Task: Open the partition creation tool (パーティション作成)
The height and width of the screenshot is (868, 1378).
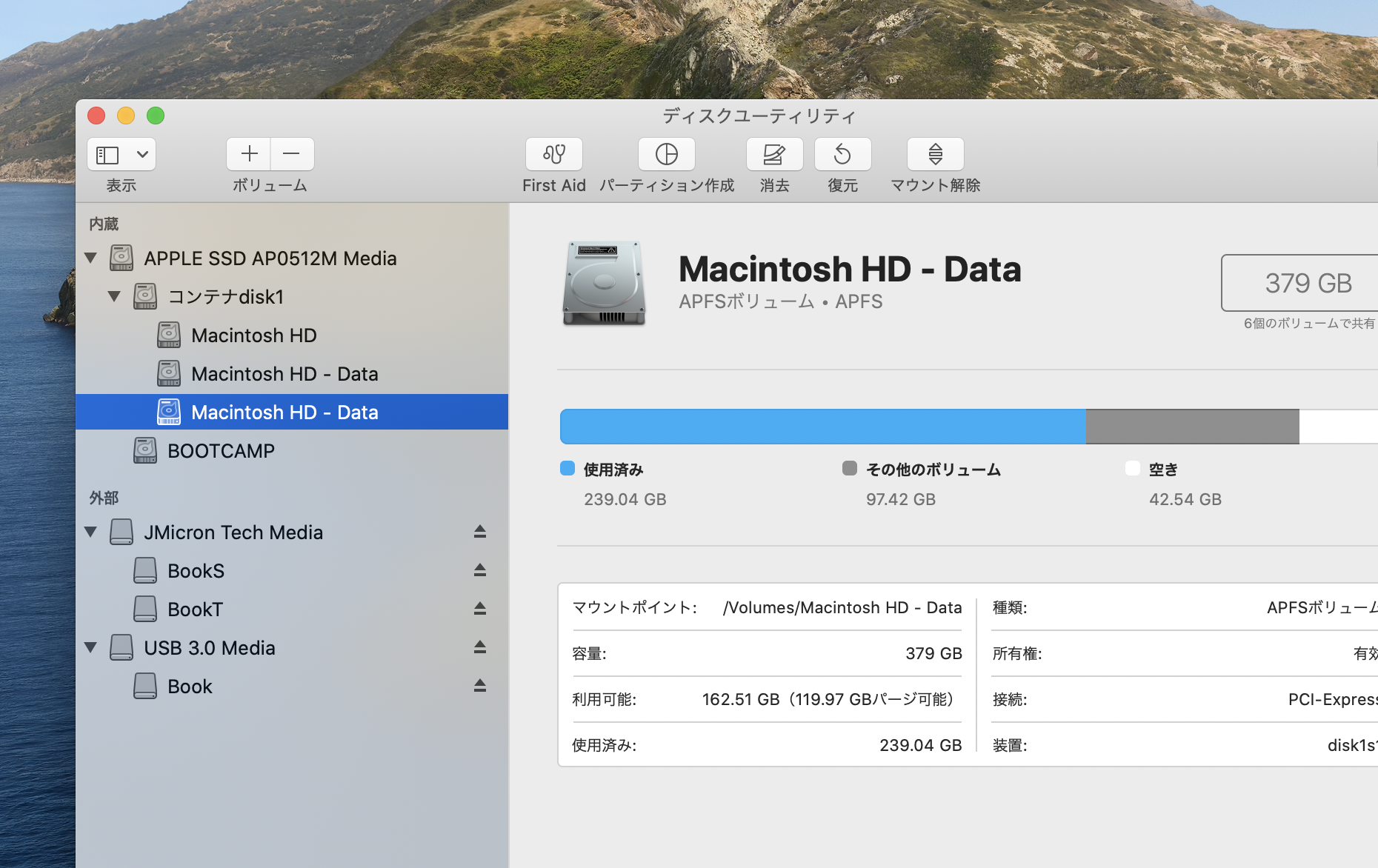Action: point(666,154)
